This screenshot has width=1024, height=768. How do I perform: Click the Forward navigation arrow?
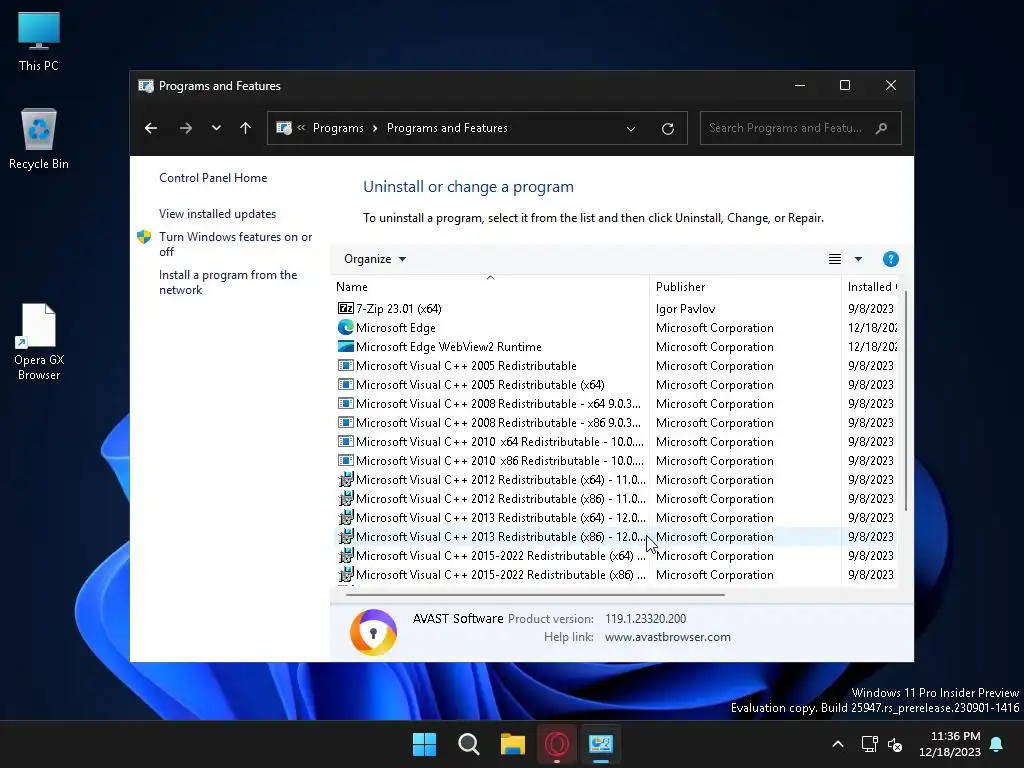tap(185, 128)
